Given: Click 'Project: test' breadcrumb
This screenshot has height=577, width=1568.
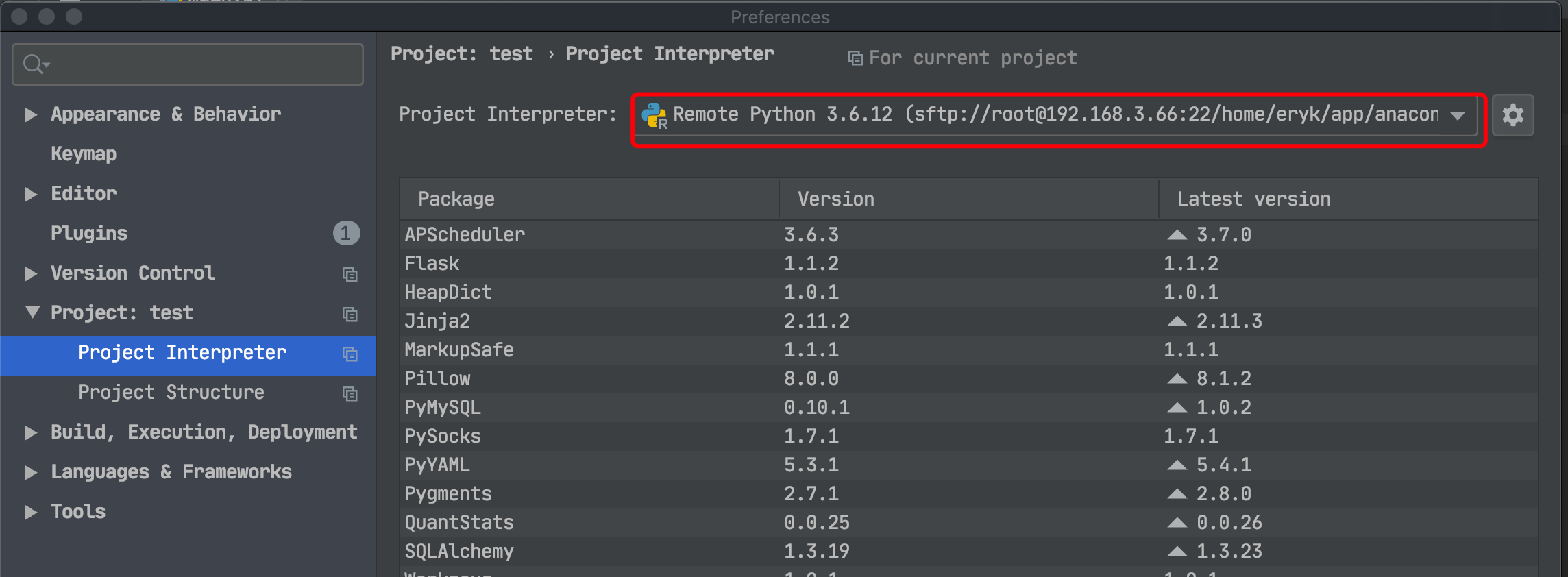Looking at the screenshot, I should pyautogui.click(x=462, y=54).
